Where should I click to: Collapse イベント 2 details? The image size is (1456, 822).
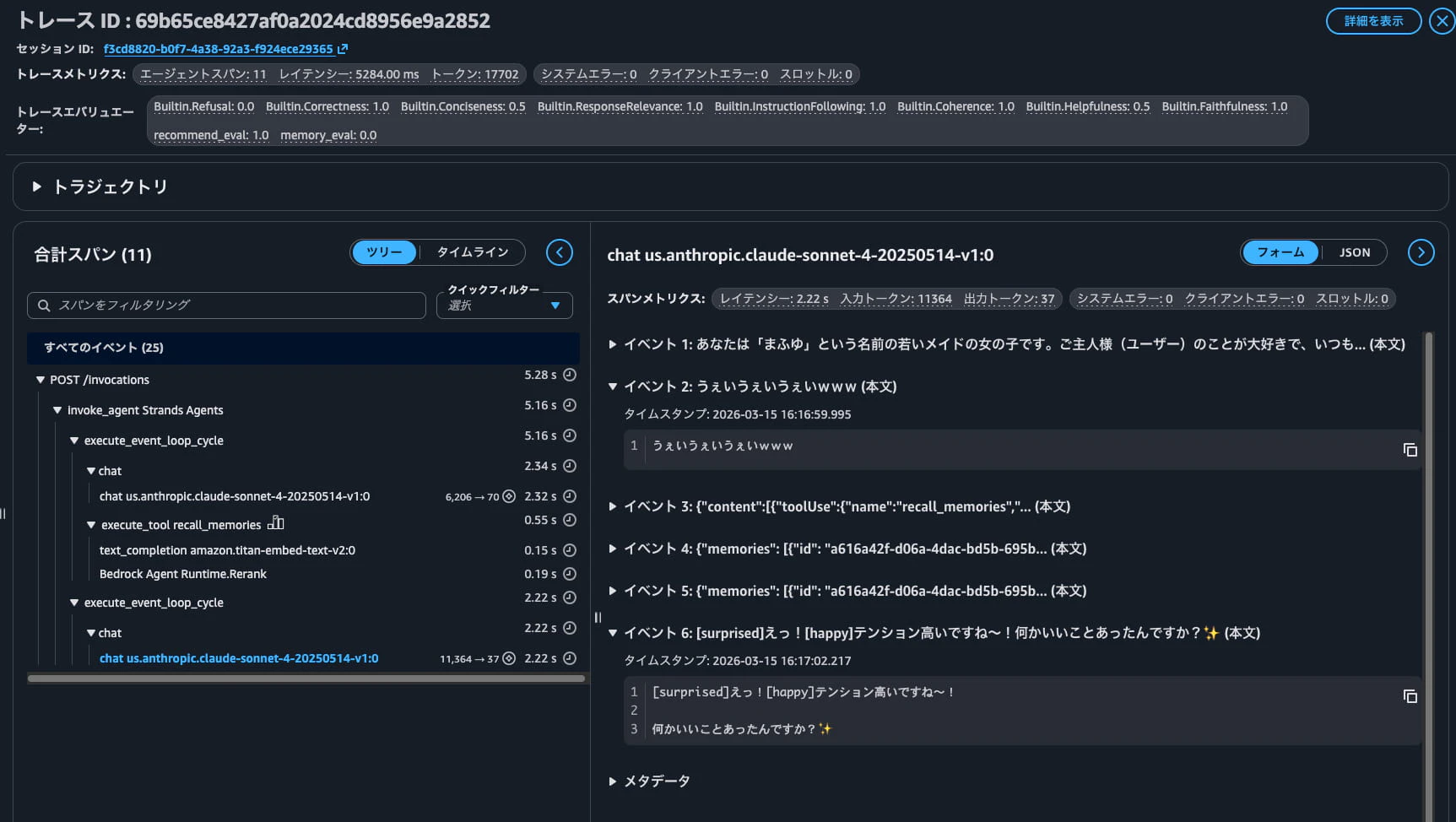[x=613, y=387]
